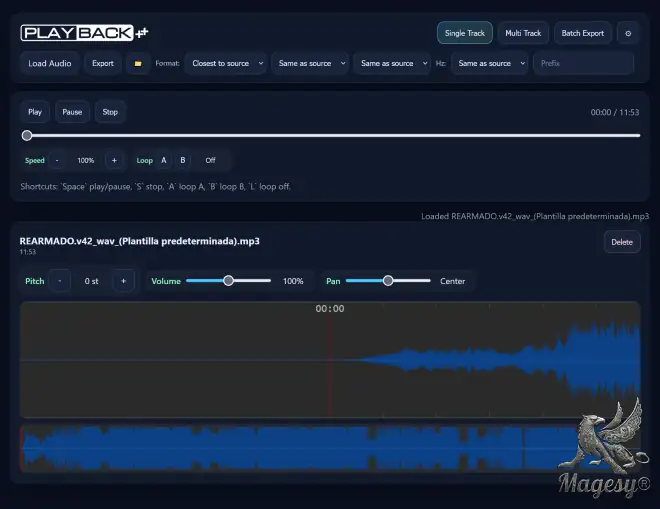Click the Shortcuts help text
The width and height of the screenshot is (660, 509).
(x=155, y=187)
